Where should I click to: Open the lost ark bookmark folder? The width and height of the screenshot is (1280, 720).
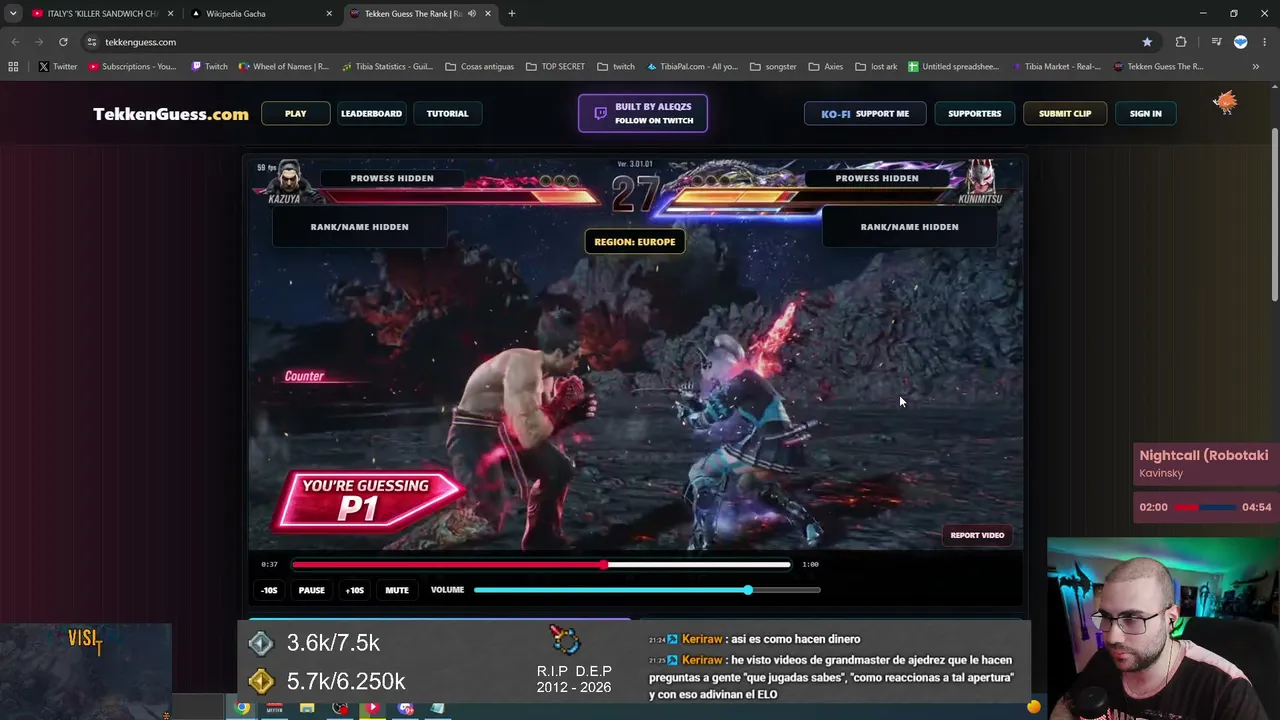[877, 67]
